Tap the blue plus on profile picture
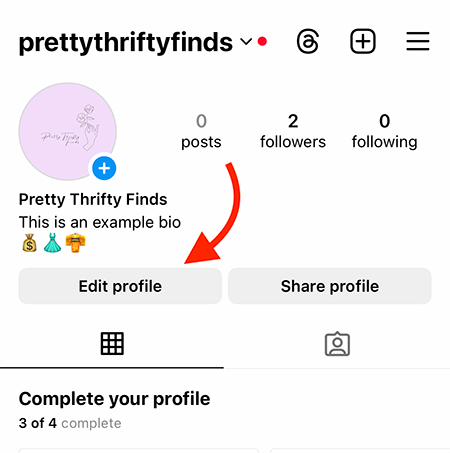The height and width of the screenshot is (453, 450). tap(104, 168)
